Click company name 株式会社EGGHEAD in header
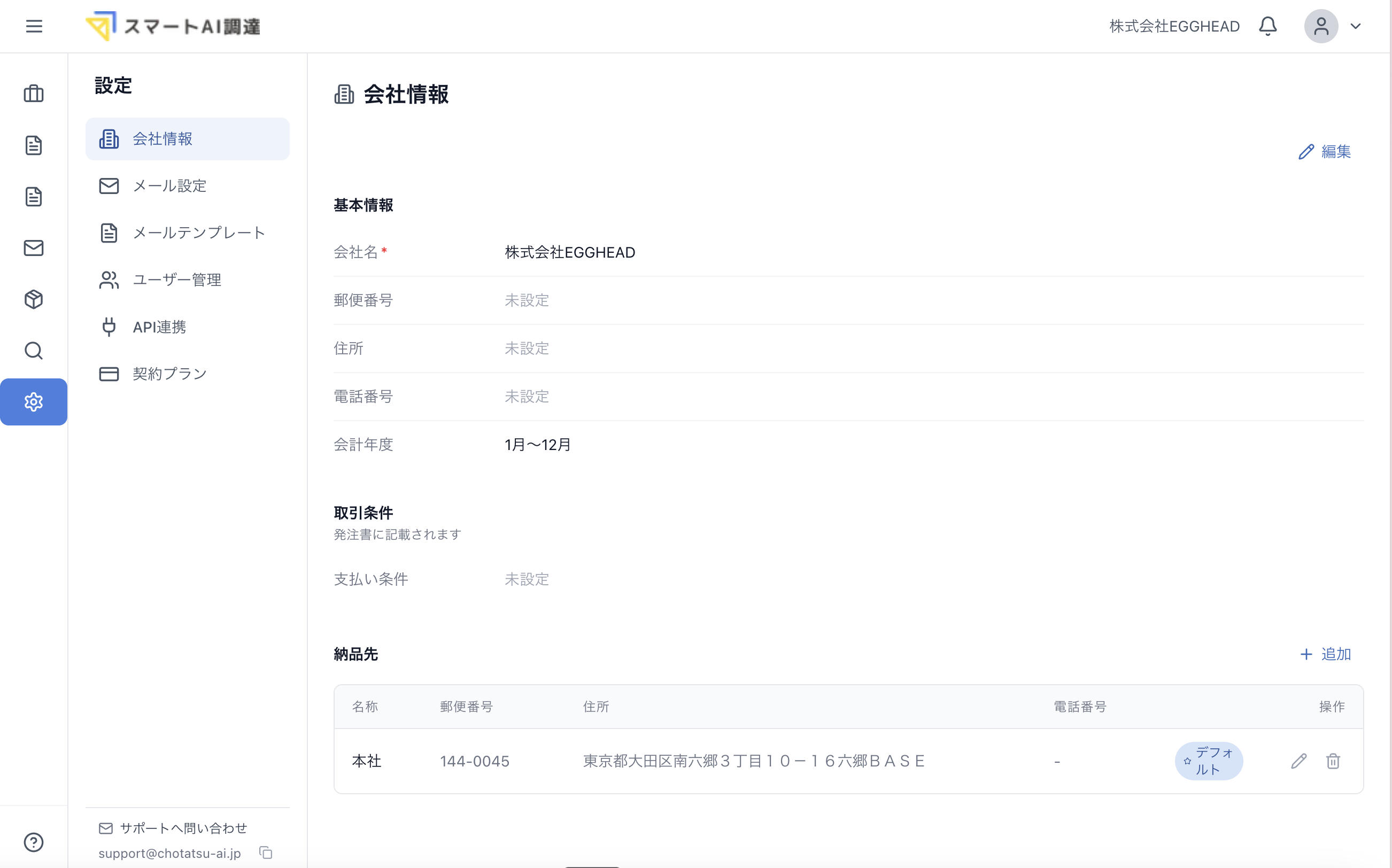 (1174, 26)
